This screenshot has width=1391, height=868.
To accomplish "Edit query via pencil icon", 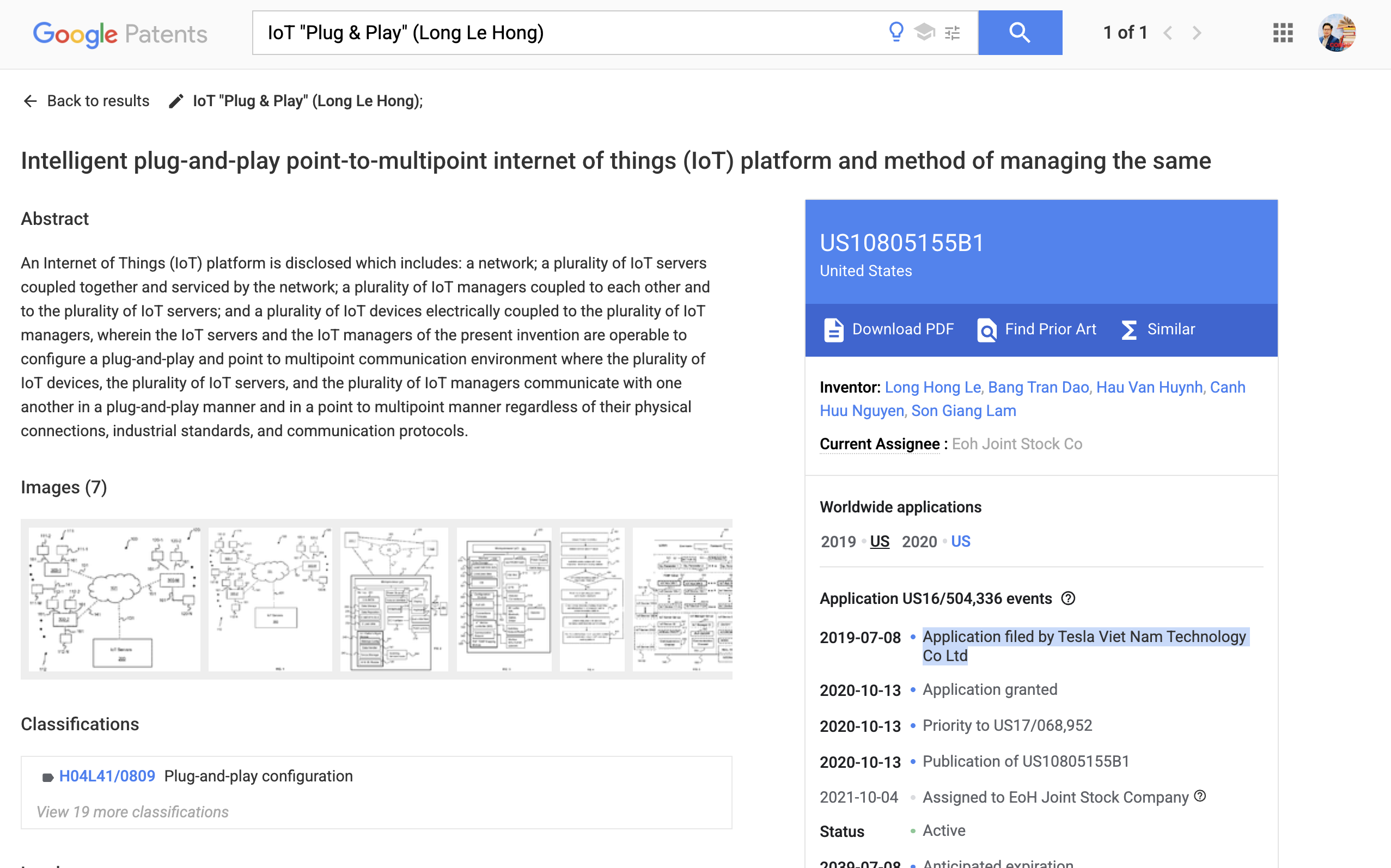I will coord(176,101).
